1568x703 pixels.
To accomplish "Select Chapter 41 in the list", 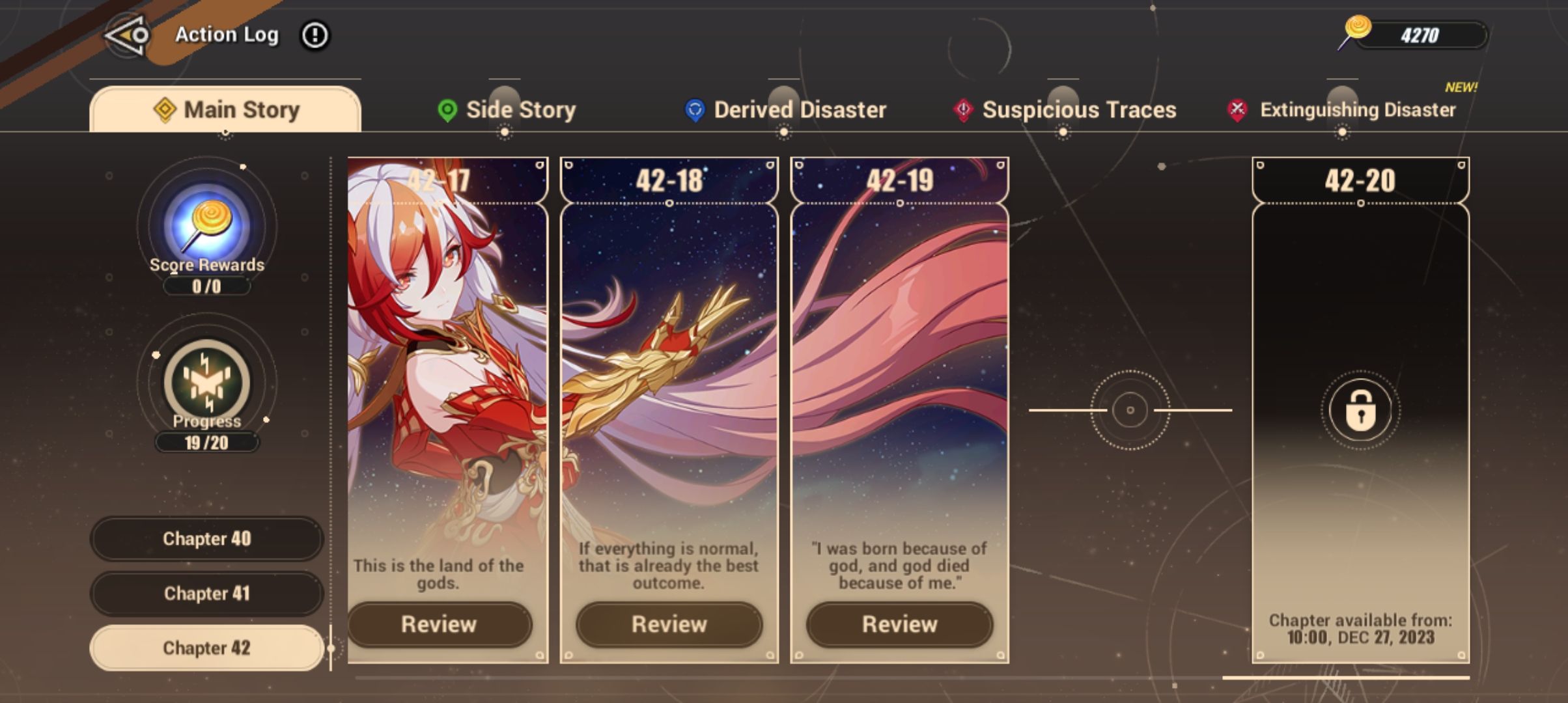I will pyautogui.click(x=206, y=594).
